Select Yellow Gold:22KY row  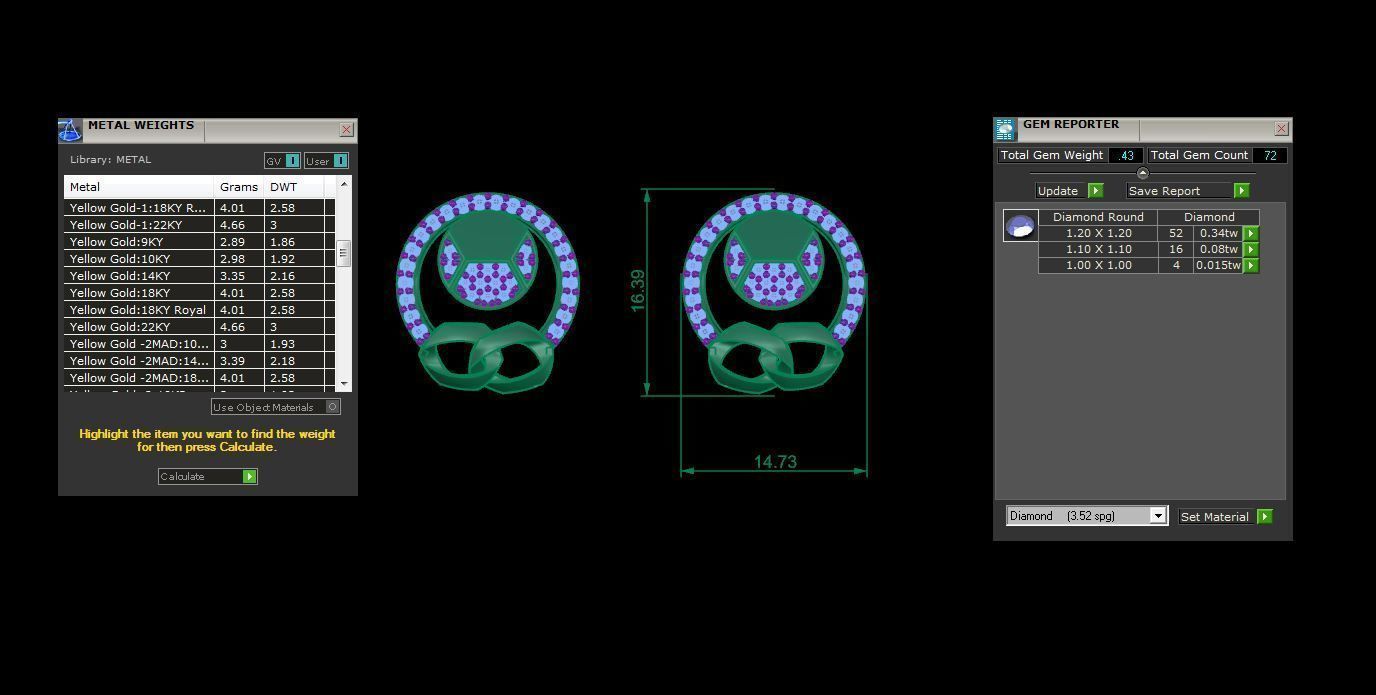[199, 327]
